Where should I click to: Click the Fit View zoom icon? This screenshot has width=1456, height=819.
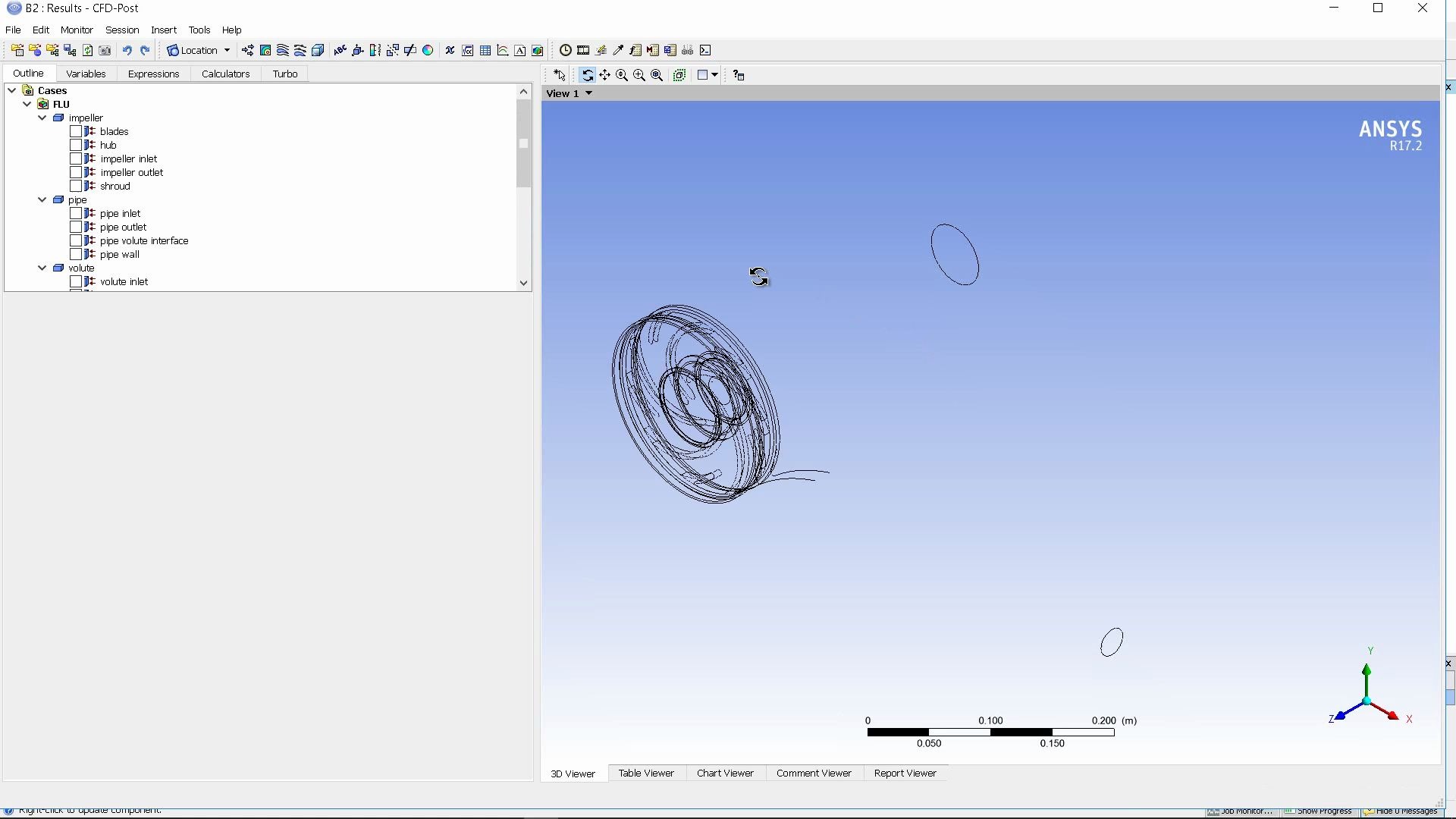(657, 75)
